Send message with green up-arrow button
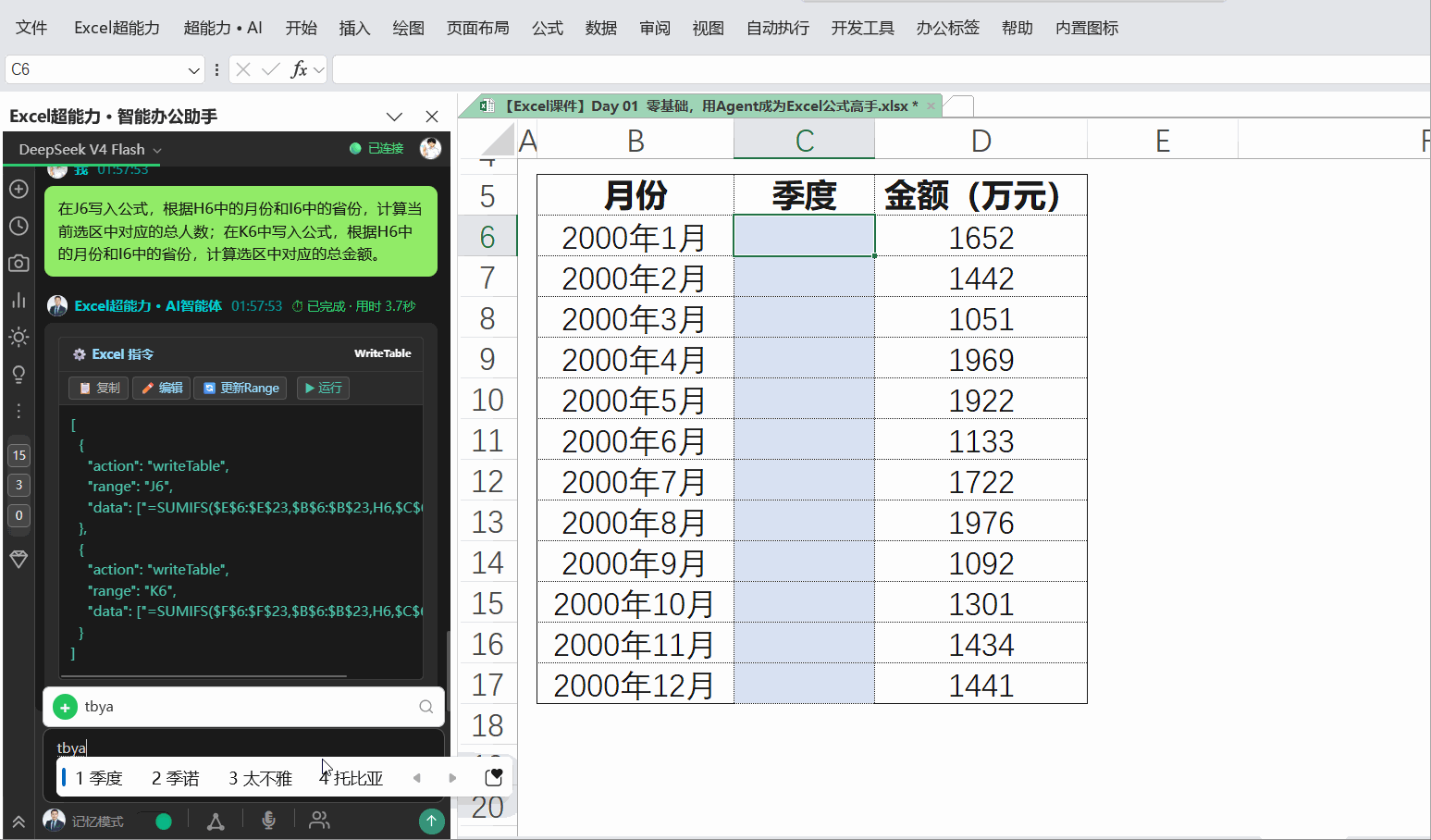 (x=431, y=821)
